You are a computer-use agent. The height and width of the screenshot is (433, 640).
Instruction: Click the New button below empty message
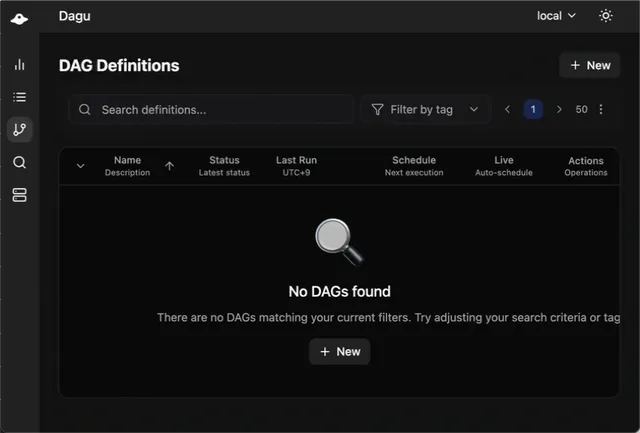coord(339,351)
